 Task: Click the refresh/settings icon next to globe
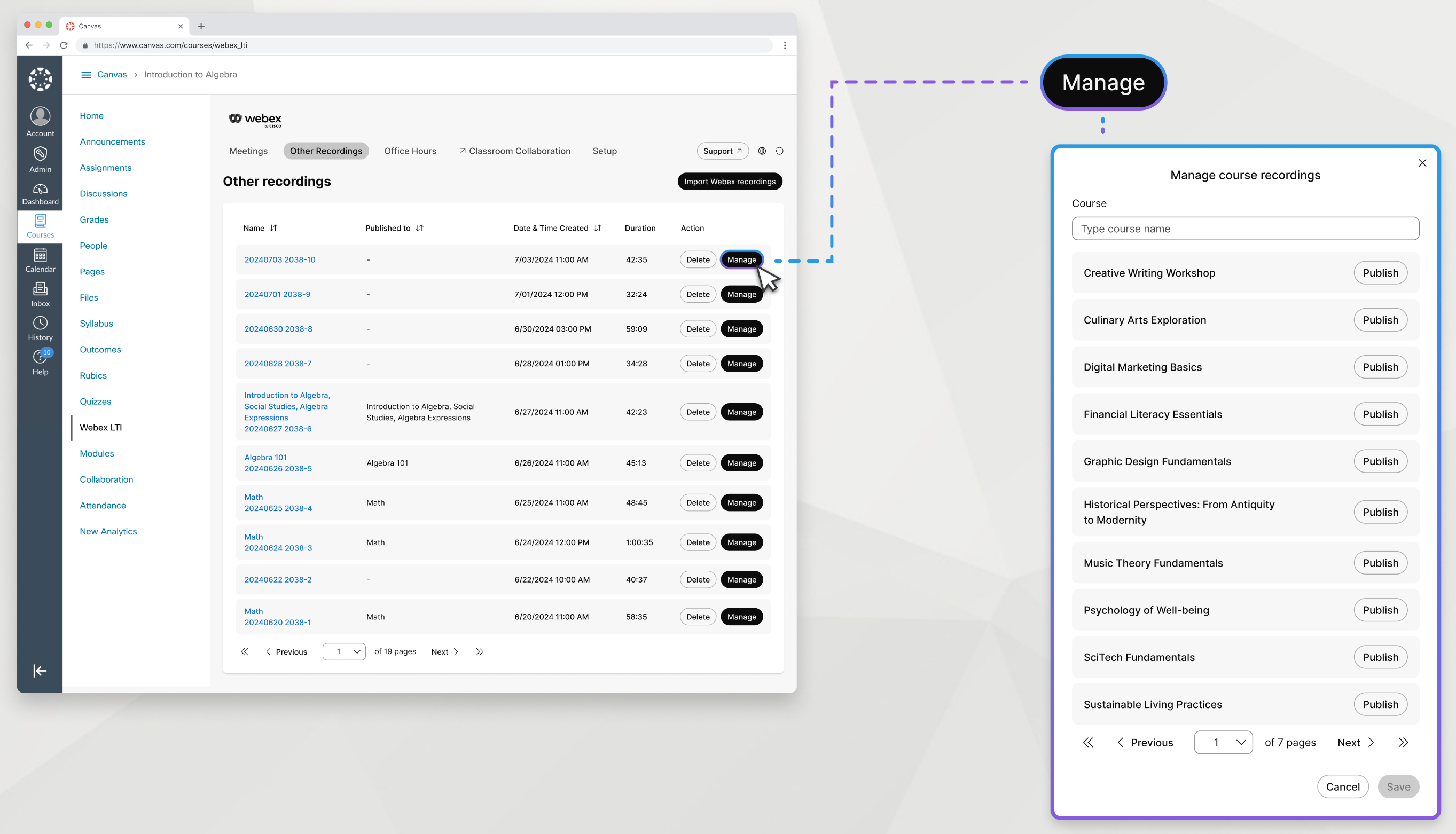pyautogui.click(x=779, y=151)
